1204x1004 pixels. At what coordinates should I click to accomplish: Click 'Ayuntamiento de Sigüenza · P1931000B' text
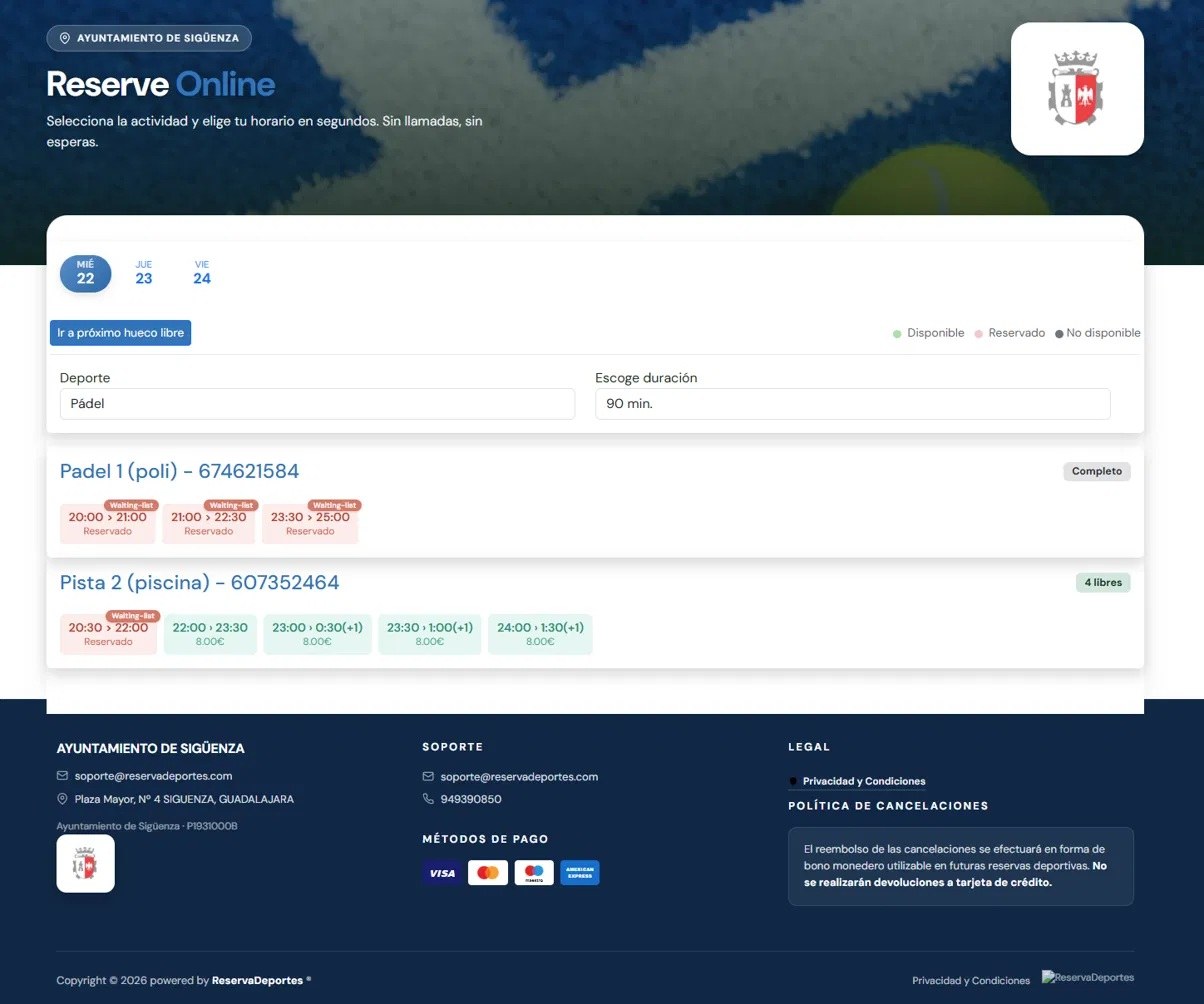point(147,826)
